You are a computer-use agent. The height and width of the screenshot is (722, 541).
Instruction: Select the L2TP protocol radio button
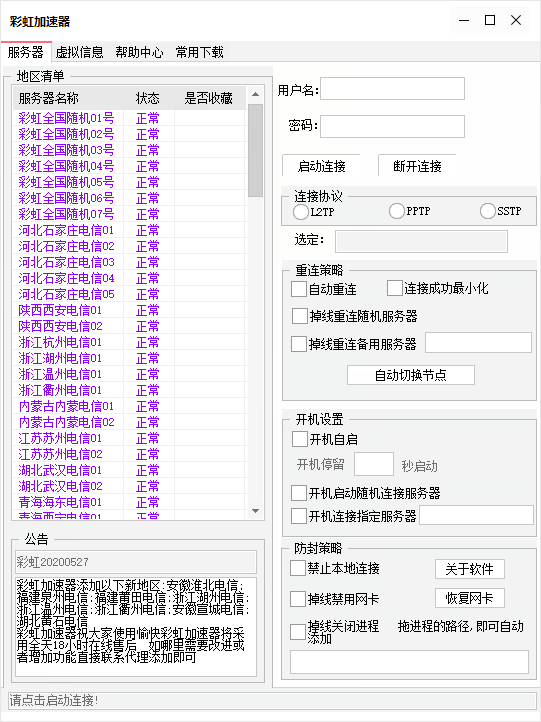[x=301, y=212]
